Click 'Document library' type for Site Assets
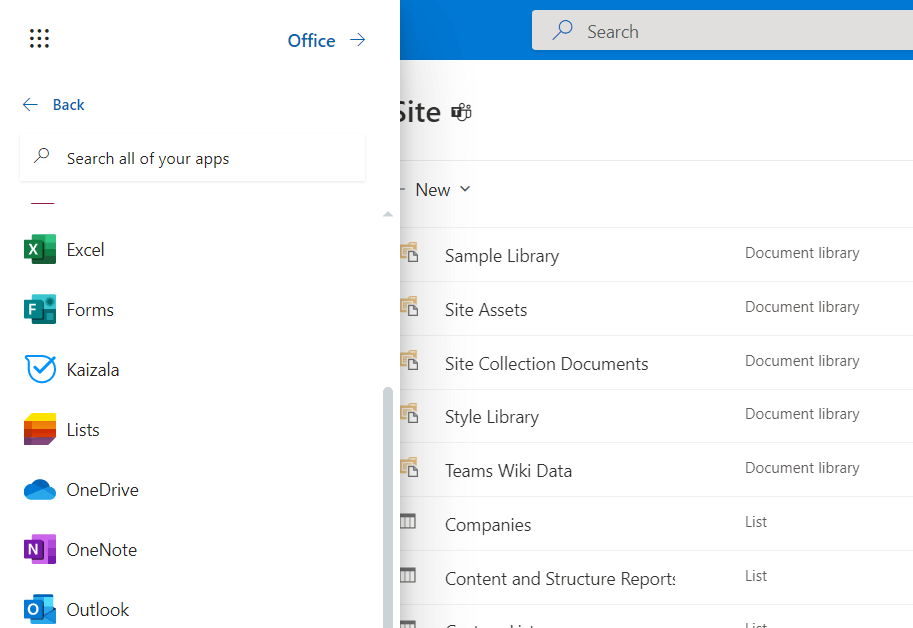 802,307
